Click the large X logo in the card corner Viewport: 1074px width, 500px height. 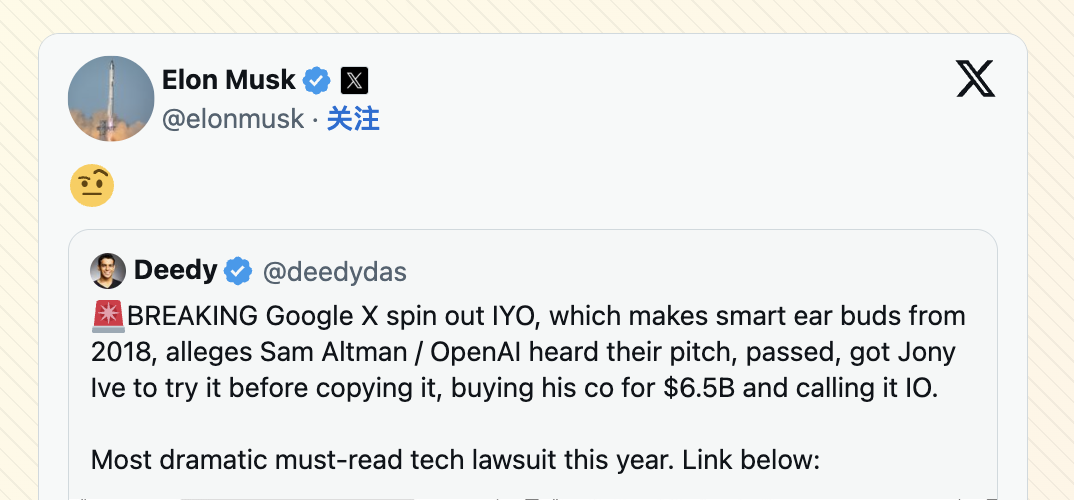point(975,79)
